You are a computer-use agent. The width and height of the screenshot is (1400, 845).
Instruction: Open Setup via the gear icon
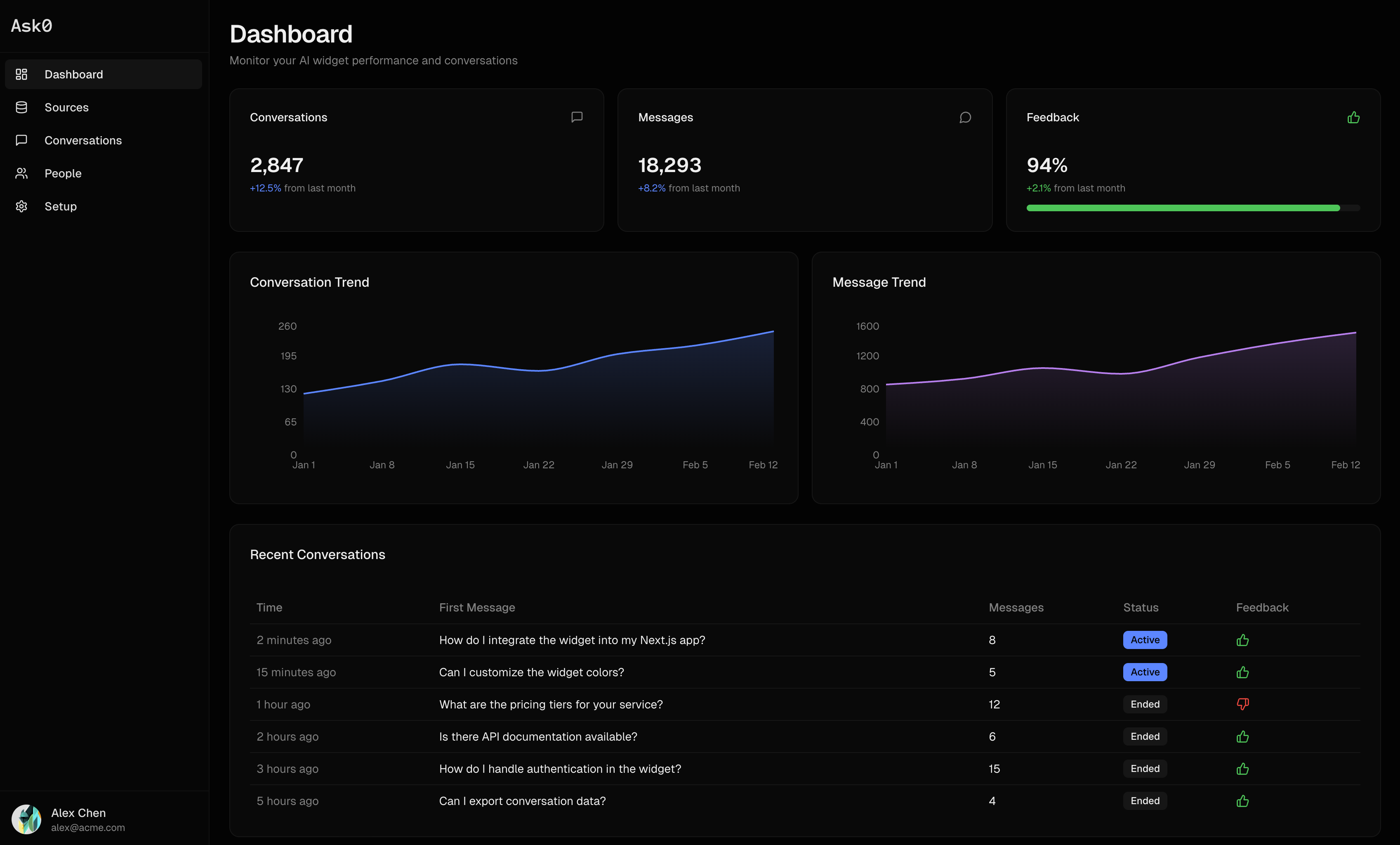click(21, 206)
